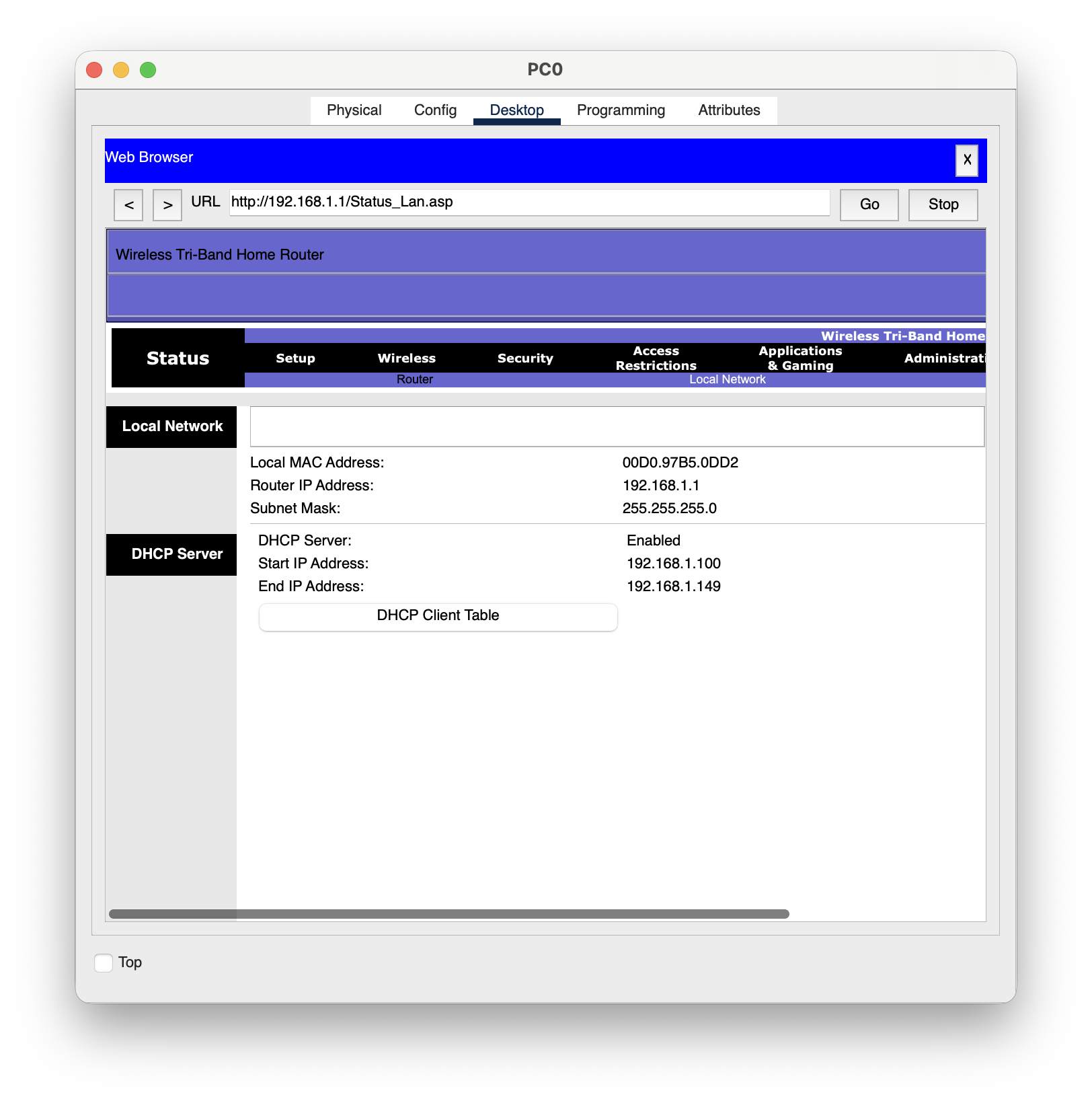Open the Router status submenu link
Viewport: 1092px width, 1103px height.
(414, 379)
